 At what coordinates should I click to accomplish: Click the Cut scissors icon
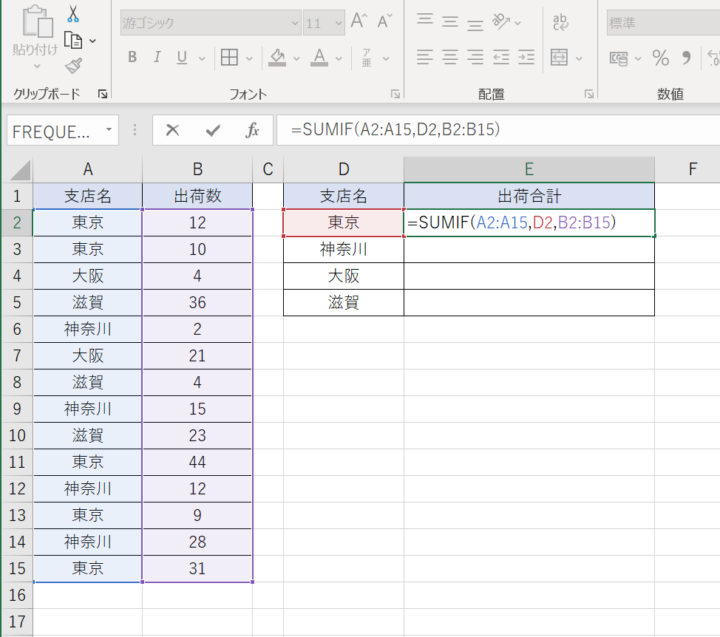click(x=73, y=13)
